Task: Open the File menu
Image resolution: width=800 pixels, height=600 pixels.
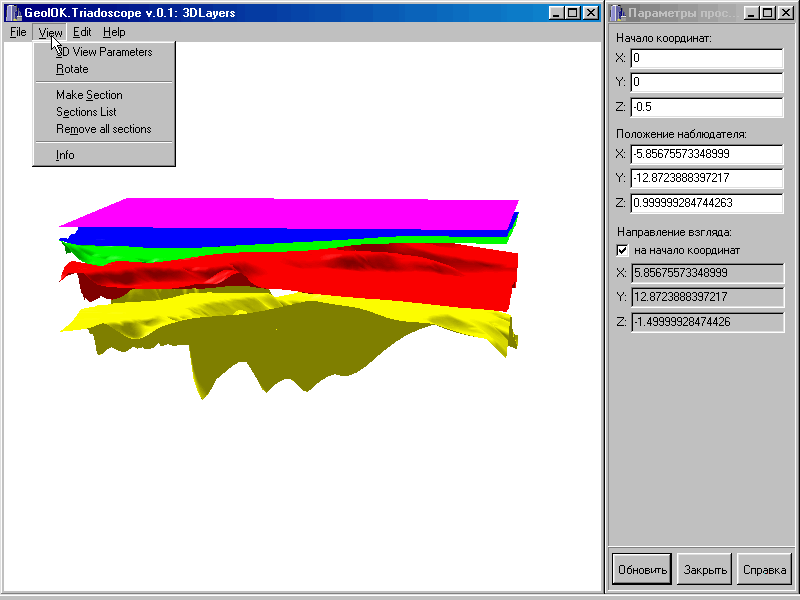Action: (x=18, y=32)
